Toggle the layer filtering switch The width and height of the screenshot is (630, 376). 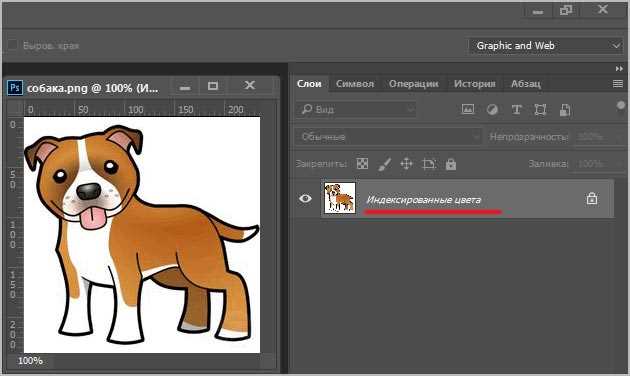coord(621,106)
